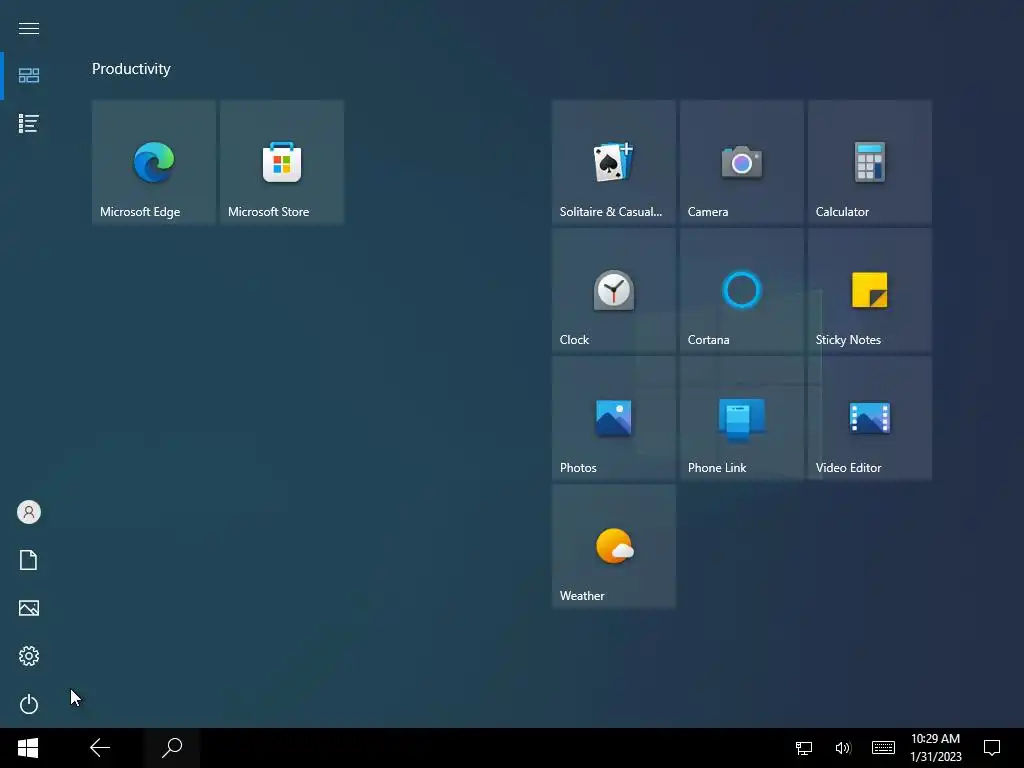Open the Photos app tile
The image size is (1024, 768).
point(613,418)
